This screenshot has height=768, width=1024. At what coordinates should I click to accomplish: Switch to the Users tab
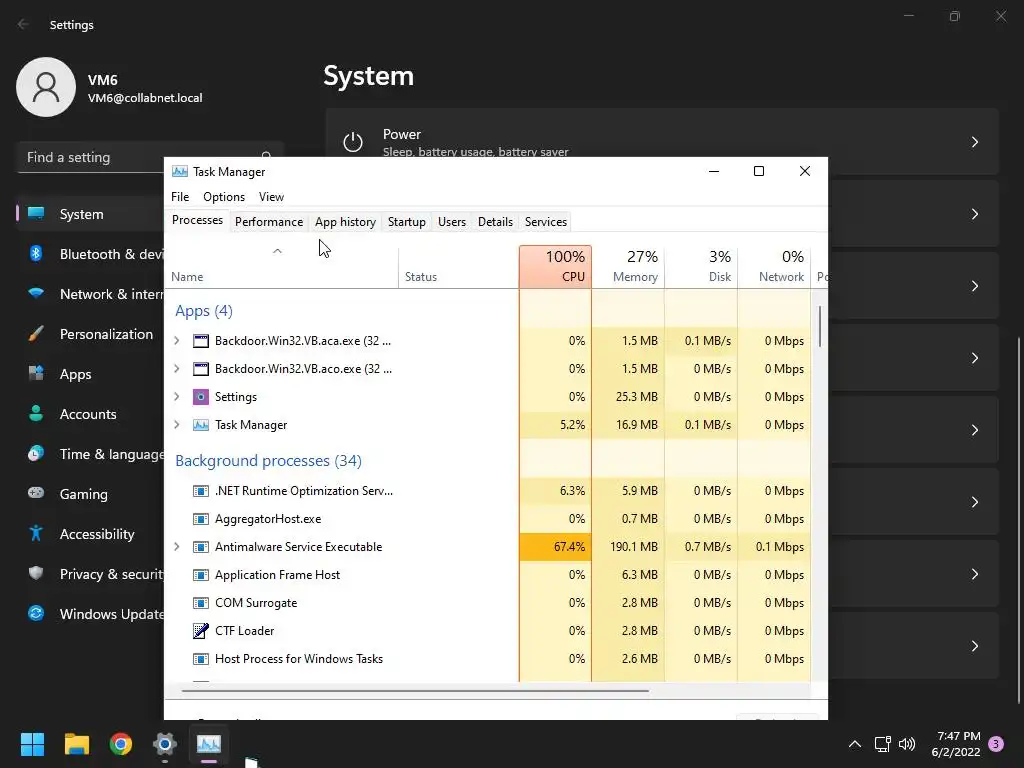[x=452, y=222]
